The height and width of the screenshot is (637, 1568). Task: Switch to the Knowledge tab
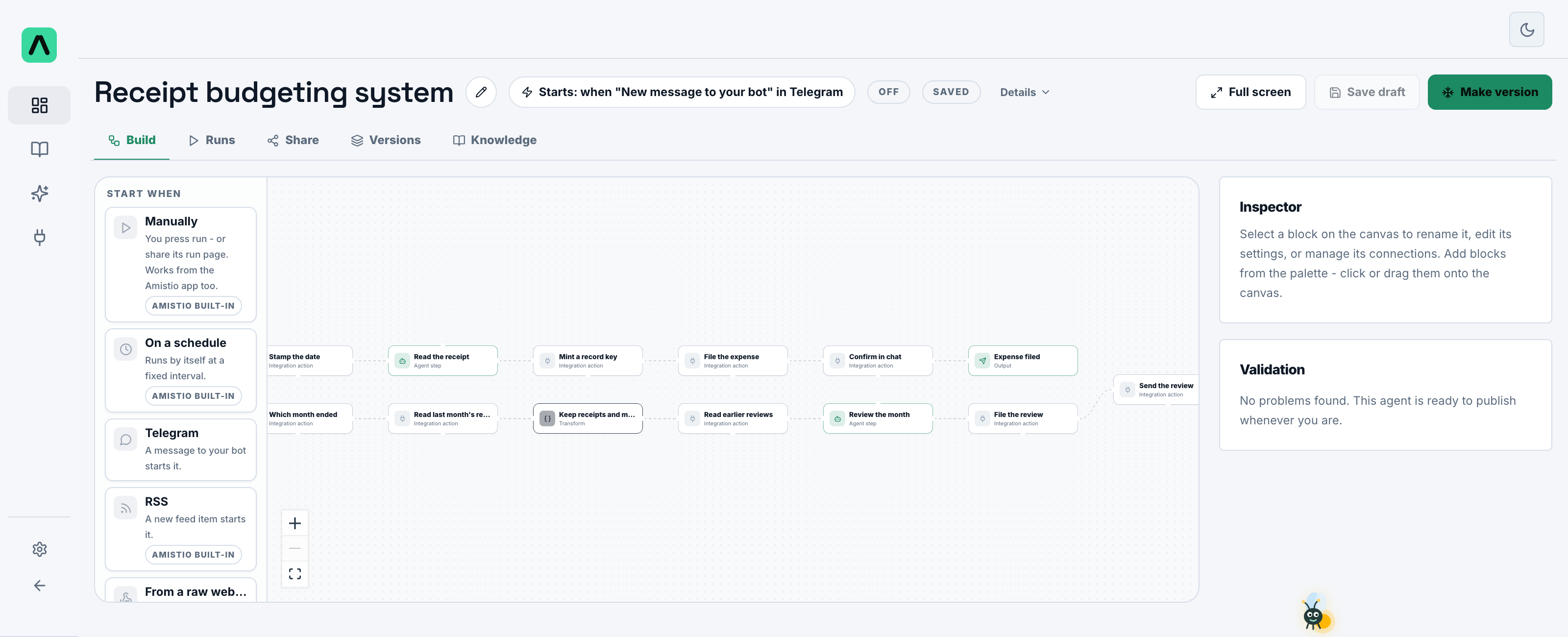(495, 140)
